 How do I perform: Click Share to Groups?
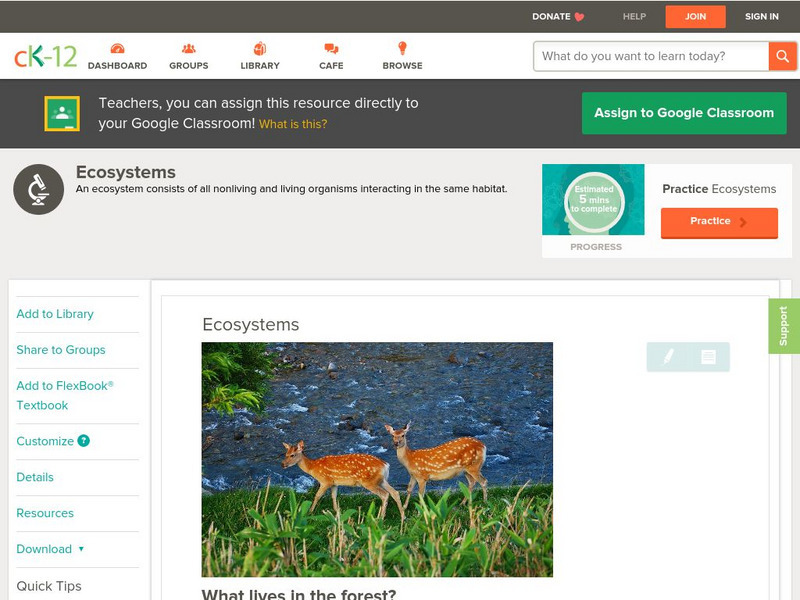(61, 349)
